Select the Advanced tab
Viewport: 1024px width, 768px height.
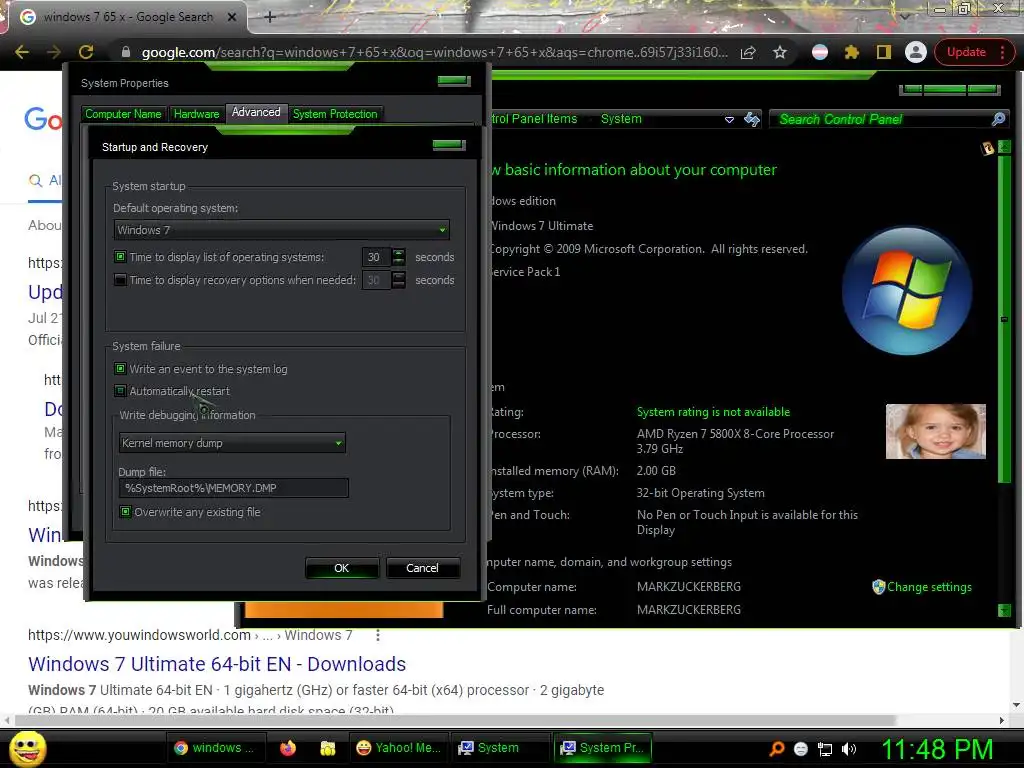click(x=256, y=112)
